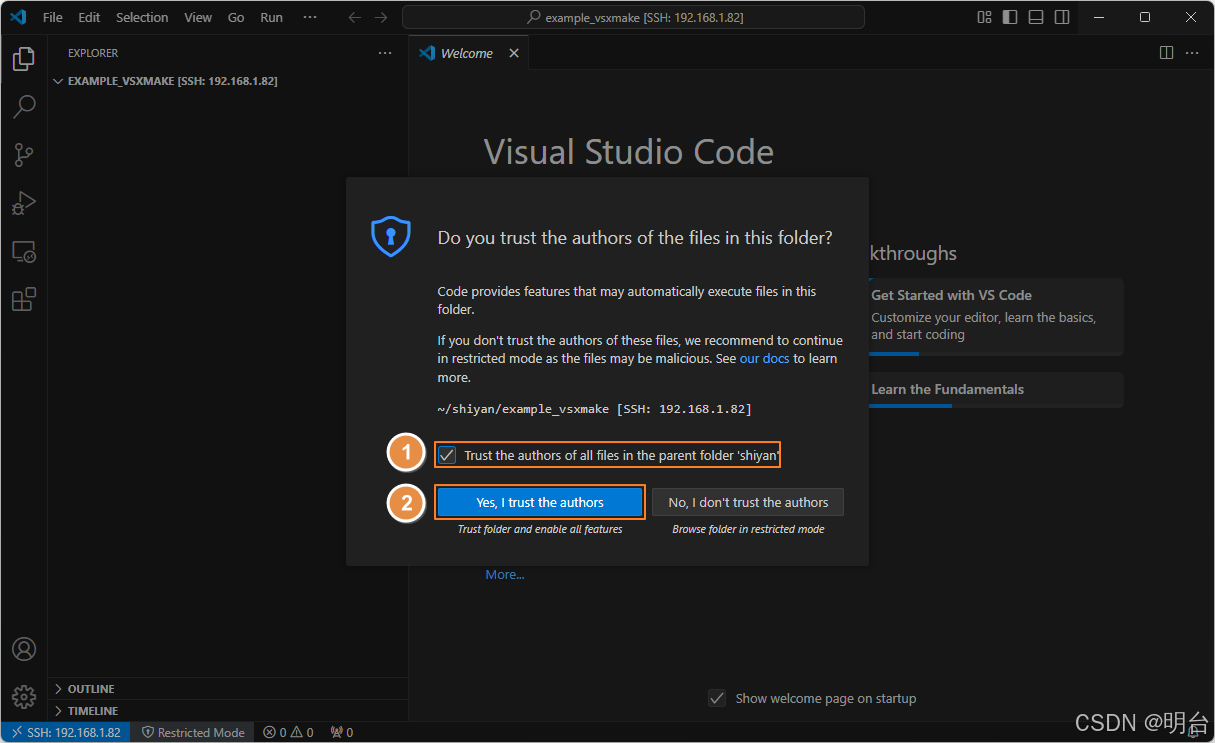Toggle Secondary Side Bar layout icon
Viewport: 1215px width, 743px height.
coord(1062,17)
